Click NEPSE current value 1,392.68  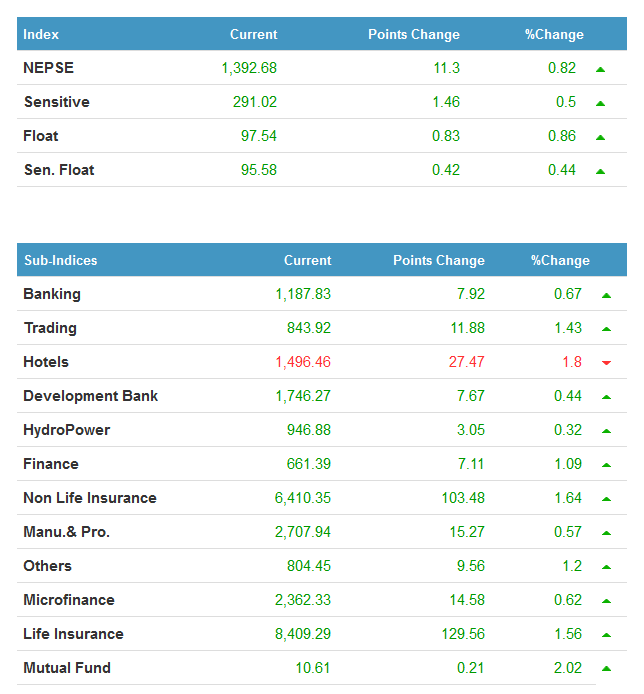249,68
